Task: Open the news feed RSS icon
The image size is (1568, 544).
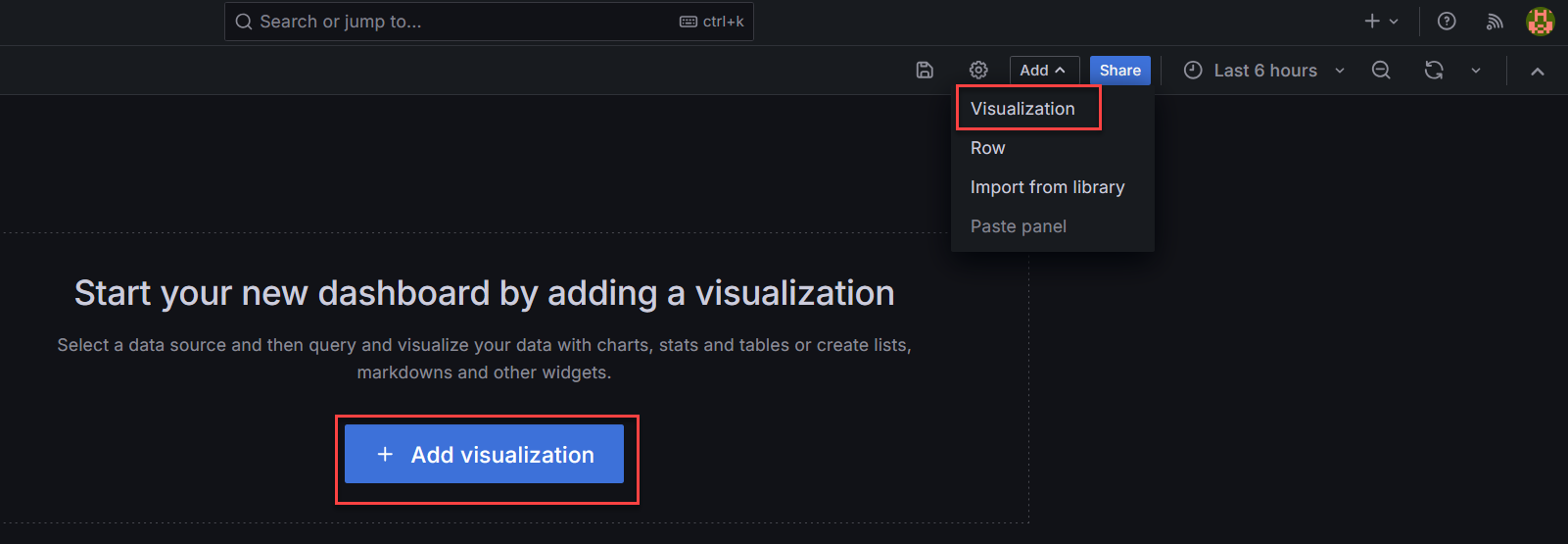Action: pyautogui.click(x=1495, y=22)
